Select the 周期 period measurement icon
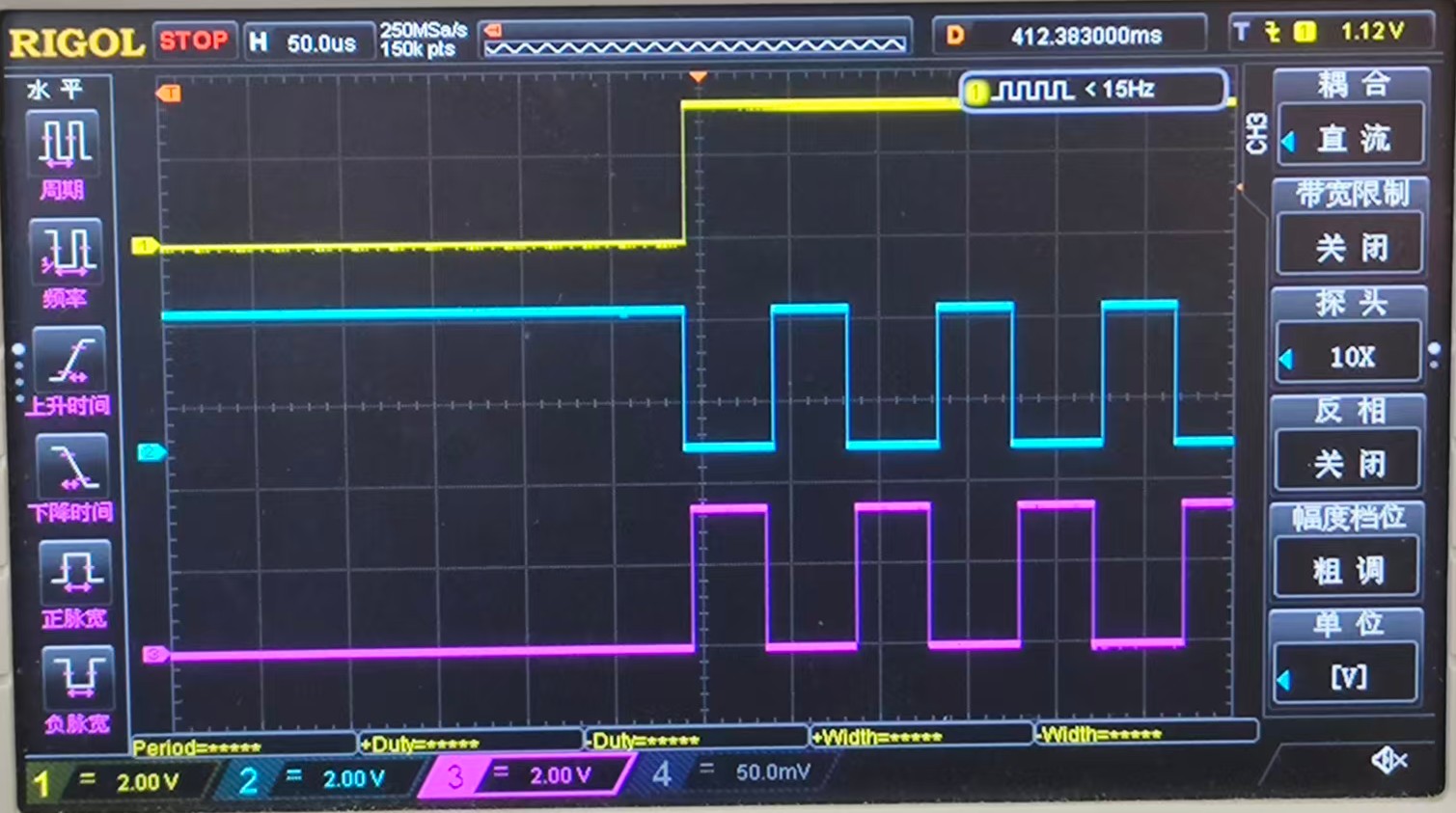The width and height of the screenshot is (1456, 813). coord(64,143)
